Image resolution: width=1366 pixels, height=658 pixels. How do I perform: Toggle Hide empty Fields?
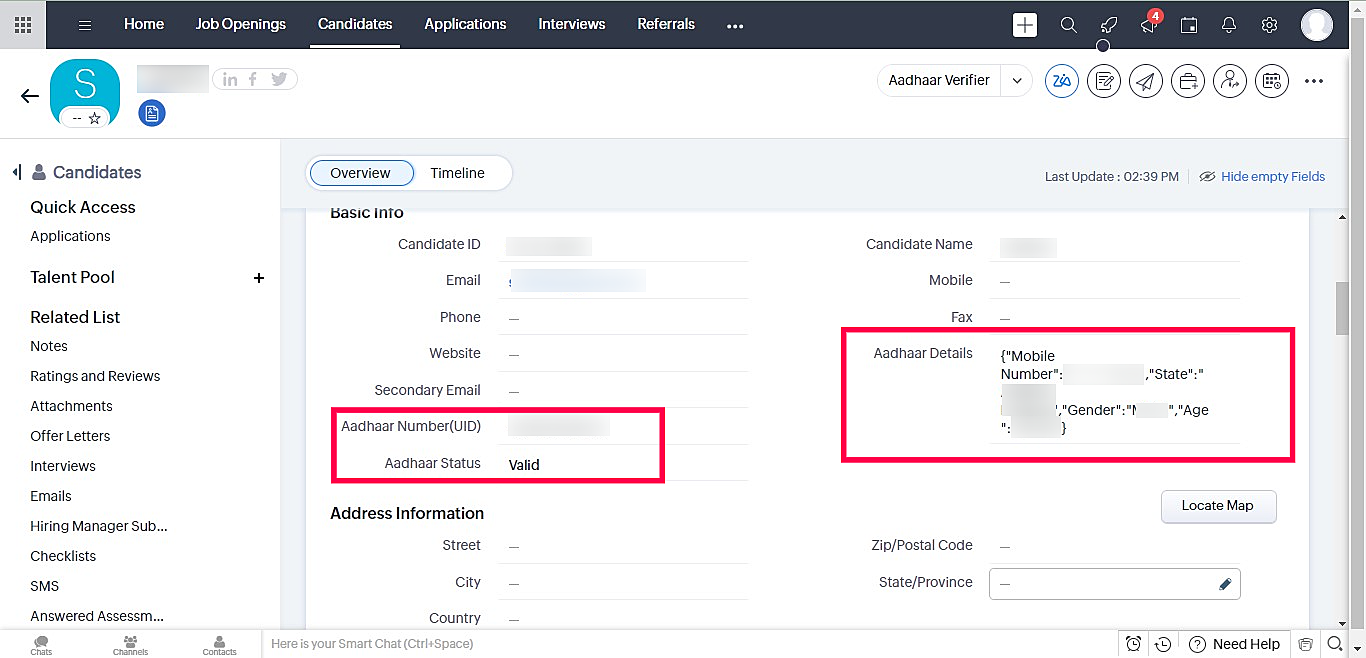1262,176
